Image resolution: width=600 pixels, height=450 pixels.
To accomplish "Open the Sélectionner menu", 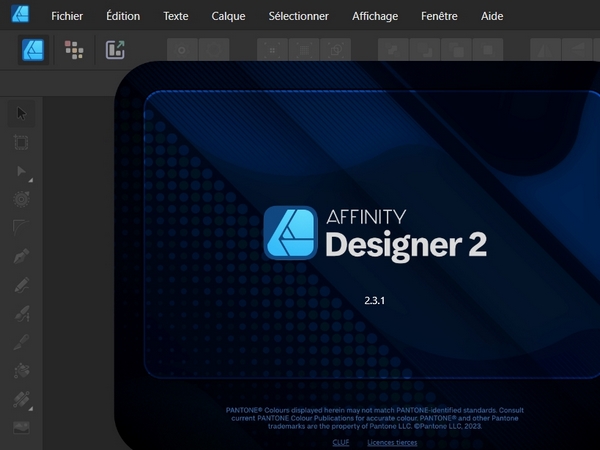I will coord(298,16).
